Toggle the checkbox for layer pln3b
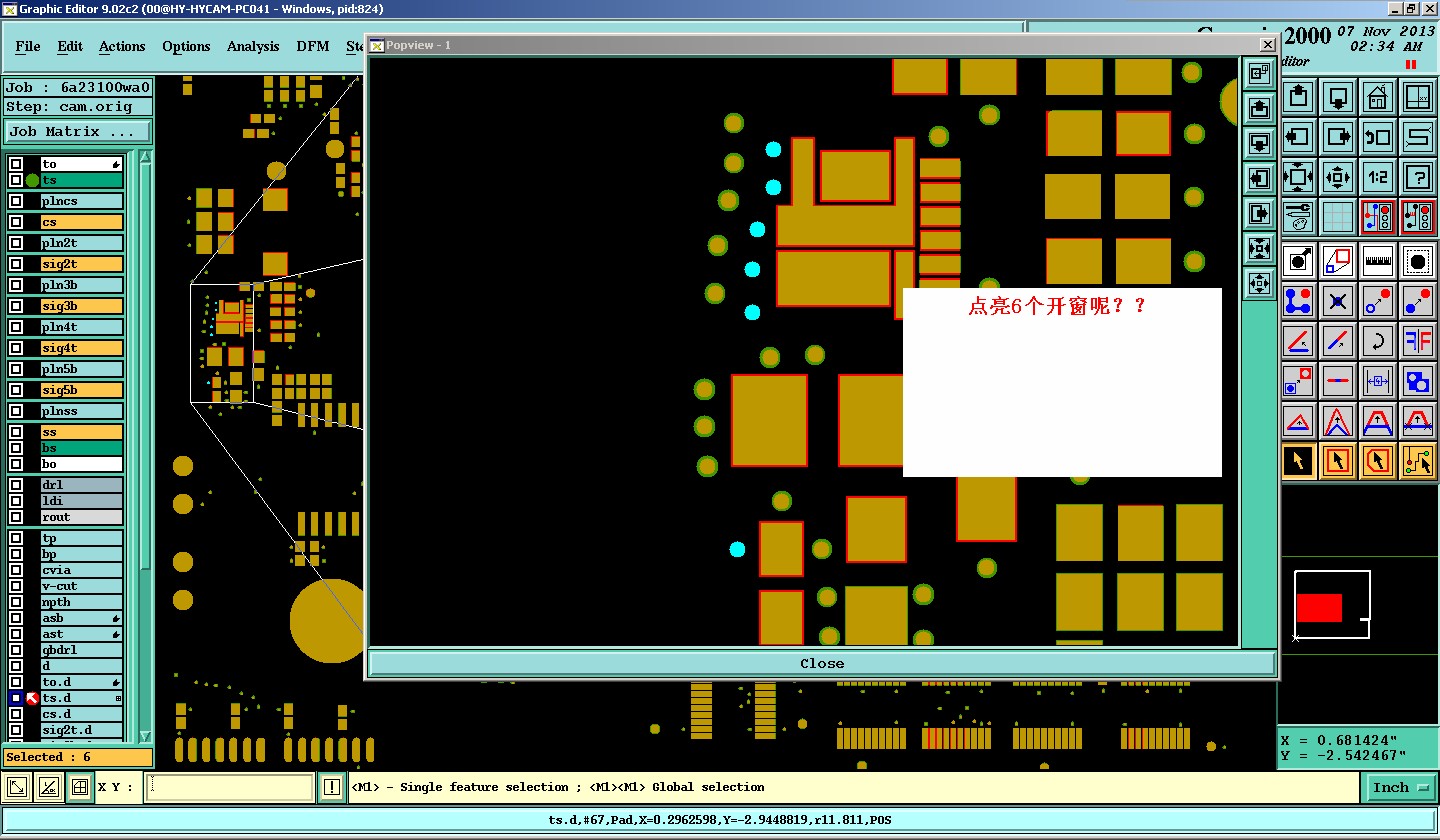 click(16, 285)
